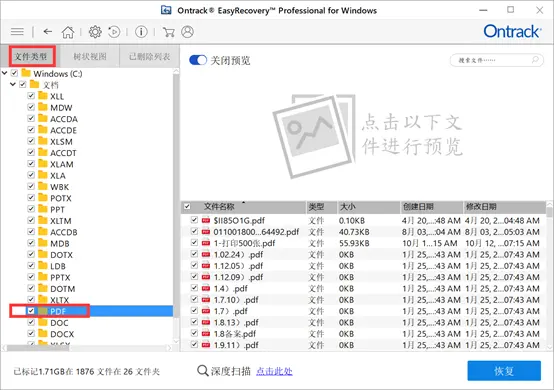
Task: Switch to the 树状视图 tab
Action: pyautogui.click(x=89, y=56)
